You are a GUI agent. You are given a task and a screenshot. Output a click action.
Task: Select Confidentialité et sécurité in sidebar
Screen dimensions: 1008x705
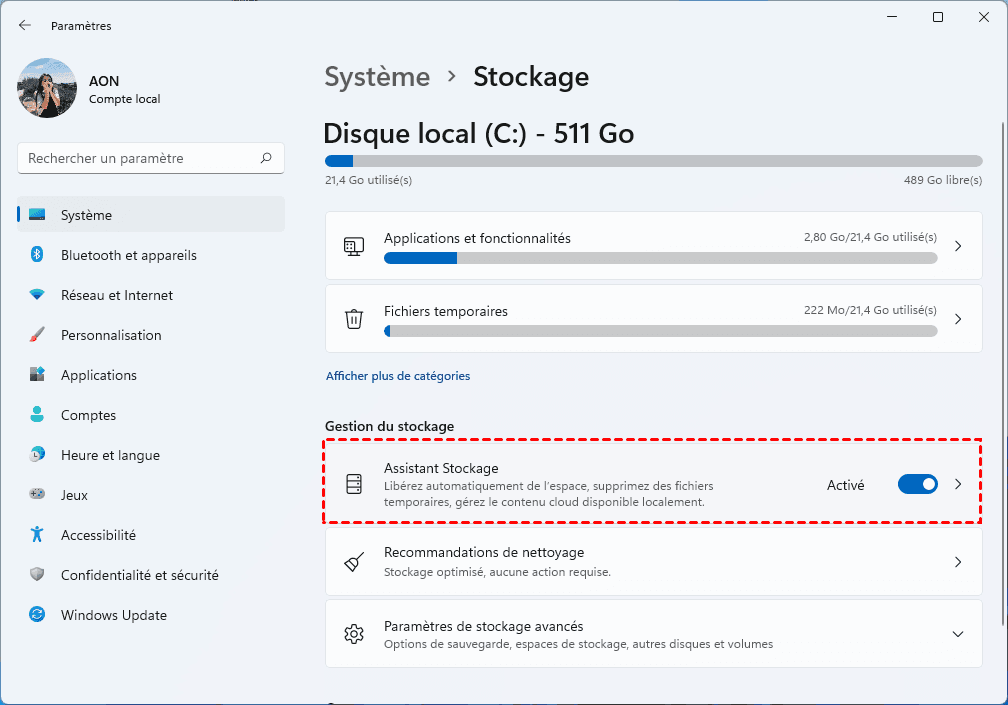pos(139,575)
